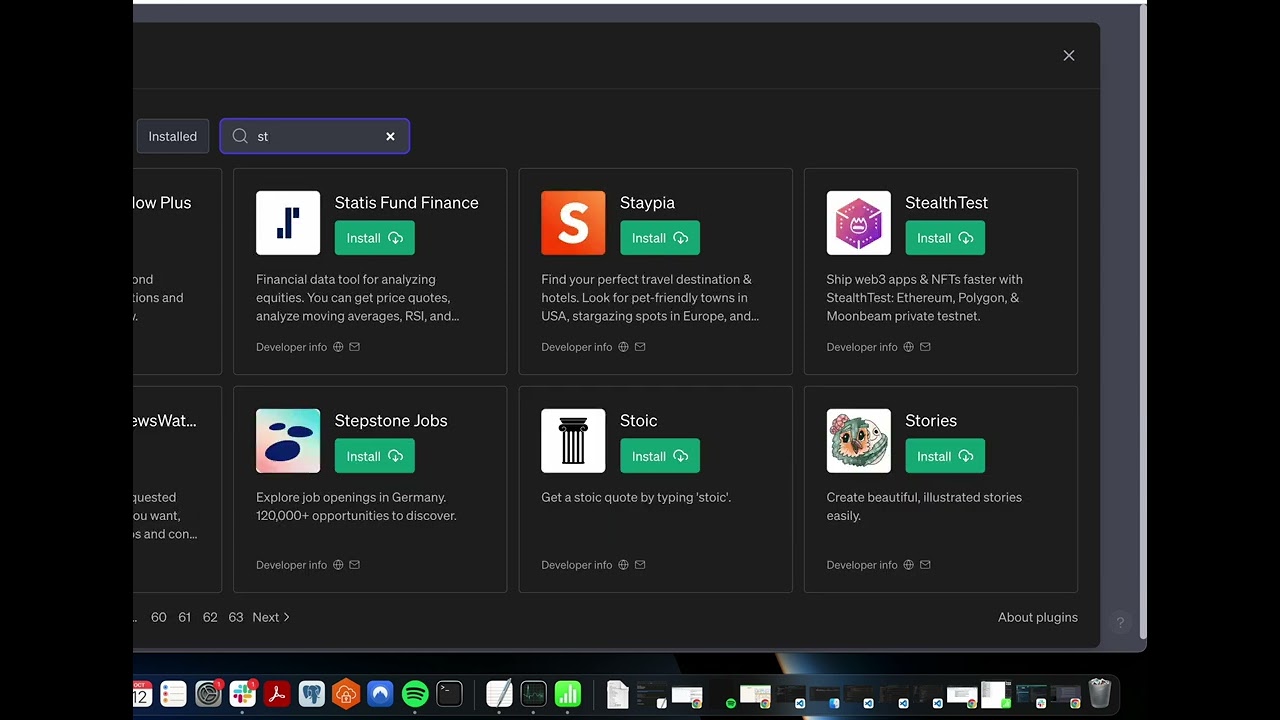Click the Stoic column logo

[573, 441]
